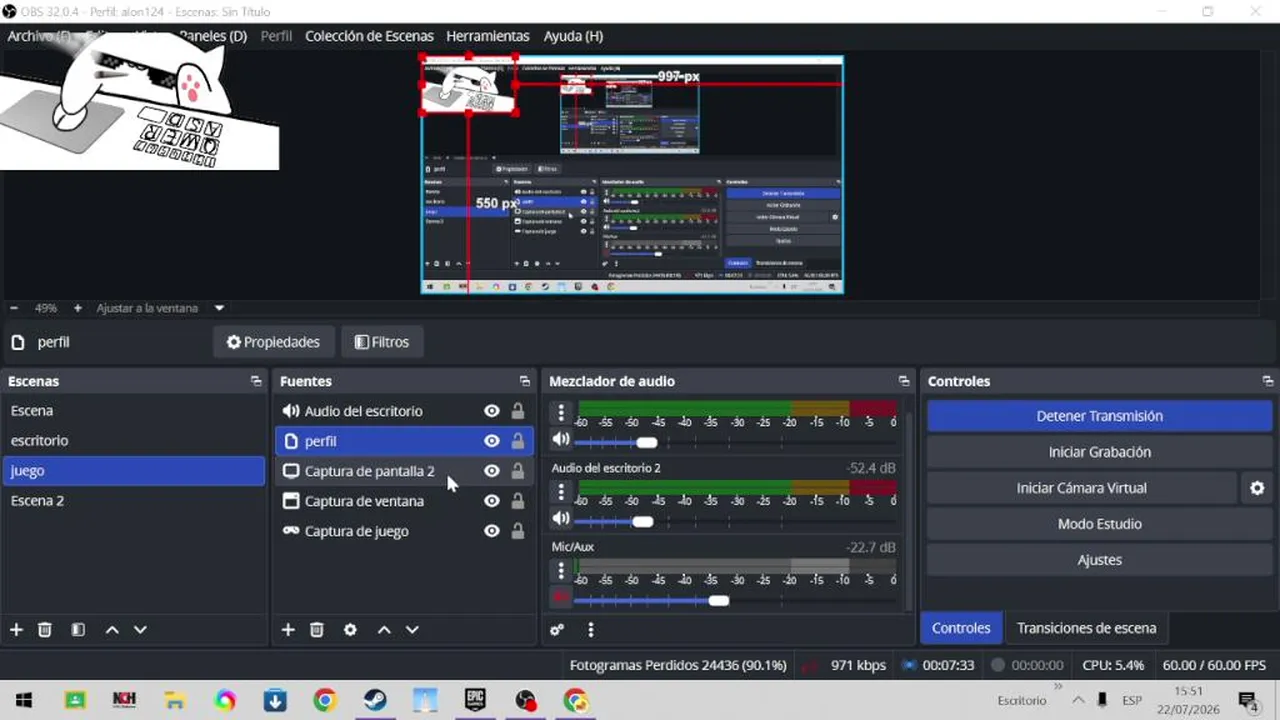
Task: Open Propiedades for the perfil source
Action: (x=273, y=342)
